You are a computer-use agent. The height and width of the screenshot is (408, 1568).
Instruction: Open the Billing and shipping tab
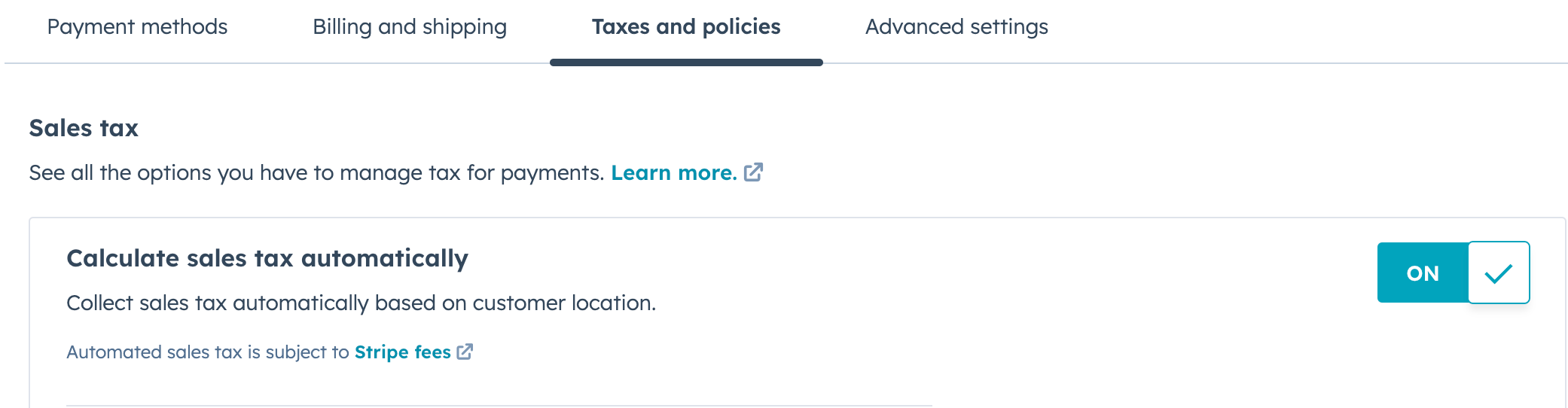(x=410, y=27)
